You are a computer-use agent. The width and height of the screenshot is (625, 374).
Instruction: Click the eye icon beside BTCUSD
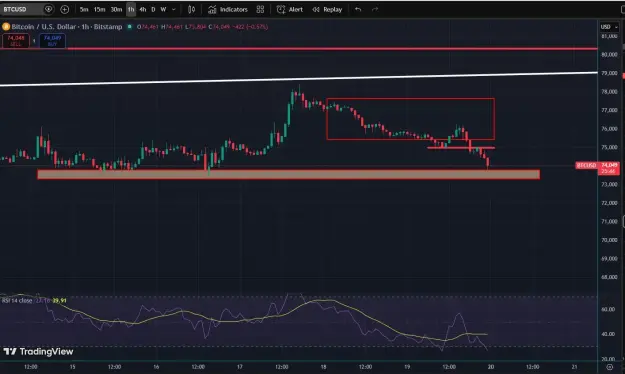[49, 9]
